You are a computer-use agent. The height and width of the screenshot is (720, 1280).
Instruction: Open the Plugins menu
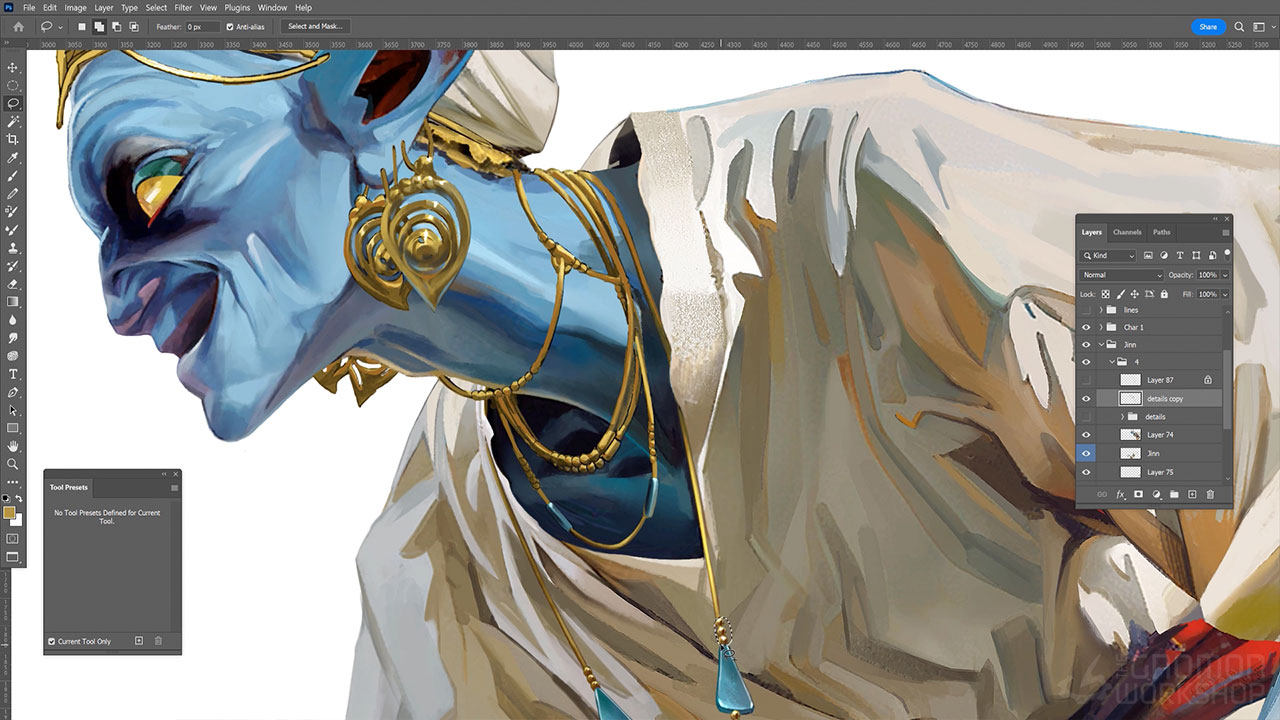237,7
